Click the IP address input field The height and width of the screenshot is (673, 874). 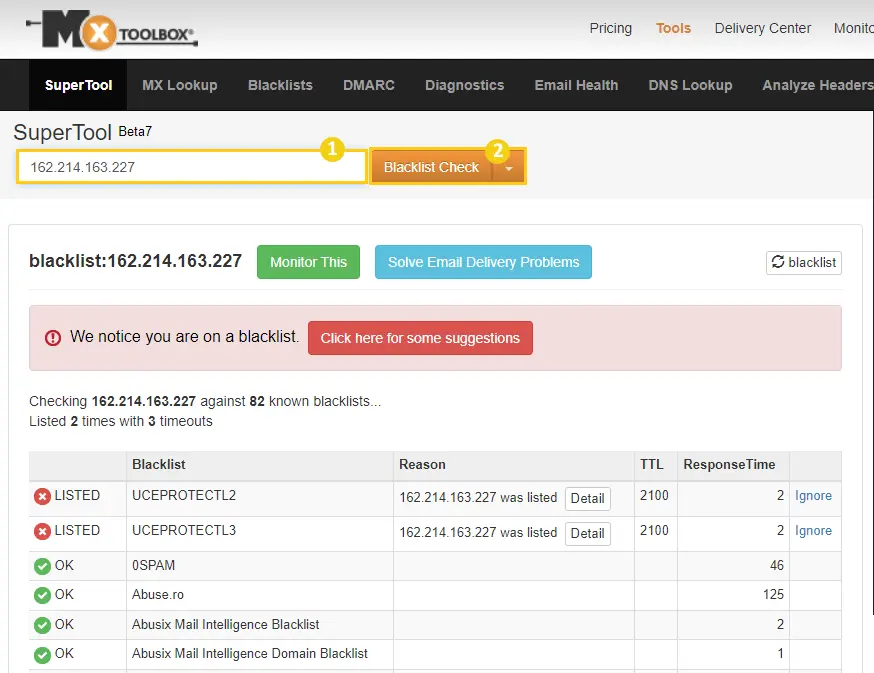pyautogui.click(x=190, y=167)
